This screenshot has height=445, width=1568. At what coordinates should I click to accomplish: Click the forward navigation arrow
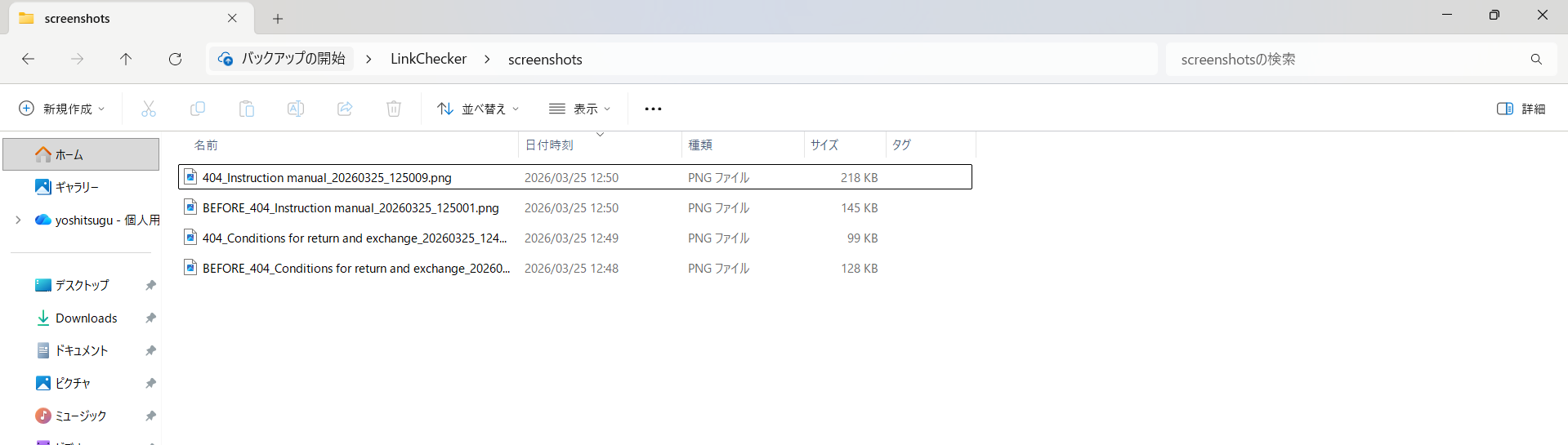tap(77, 59)
